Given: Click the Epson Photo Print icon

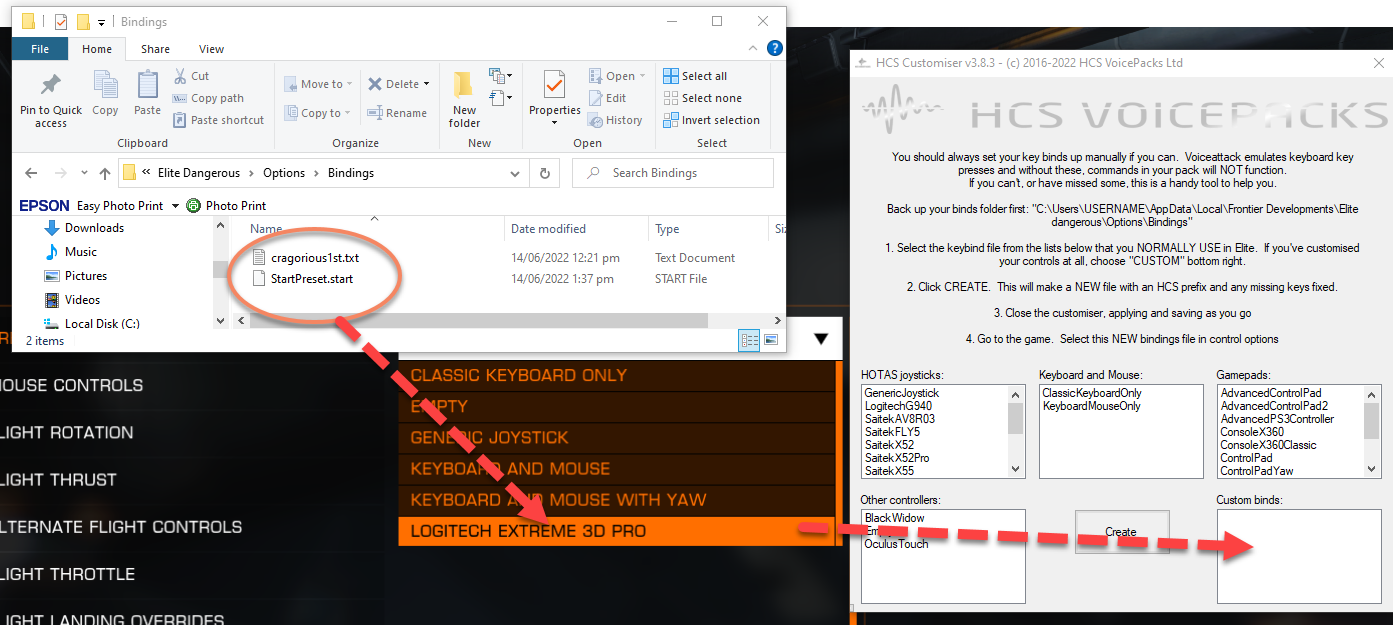Looking at the screenshot, I should click(193, 206).
